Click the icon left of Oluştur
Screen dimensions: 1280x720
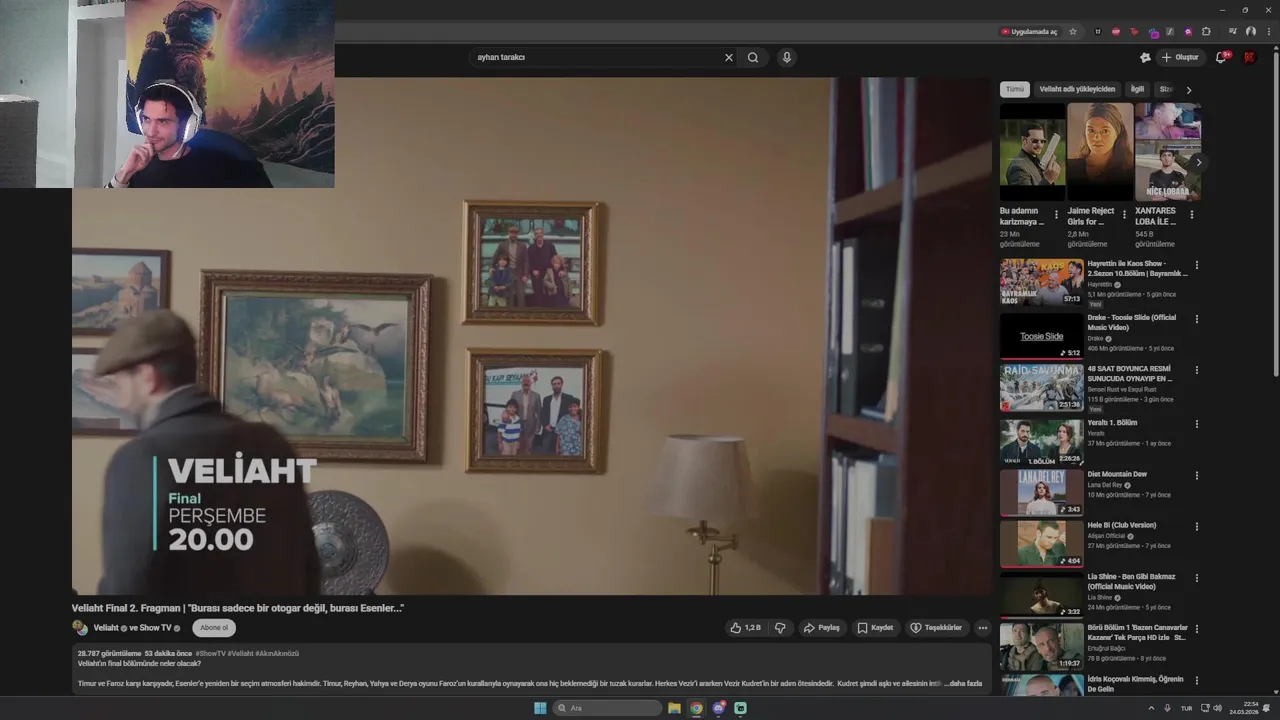tap(1145, 57)
